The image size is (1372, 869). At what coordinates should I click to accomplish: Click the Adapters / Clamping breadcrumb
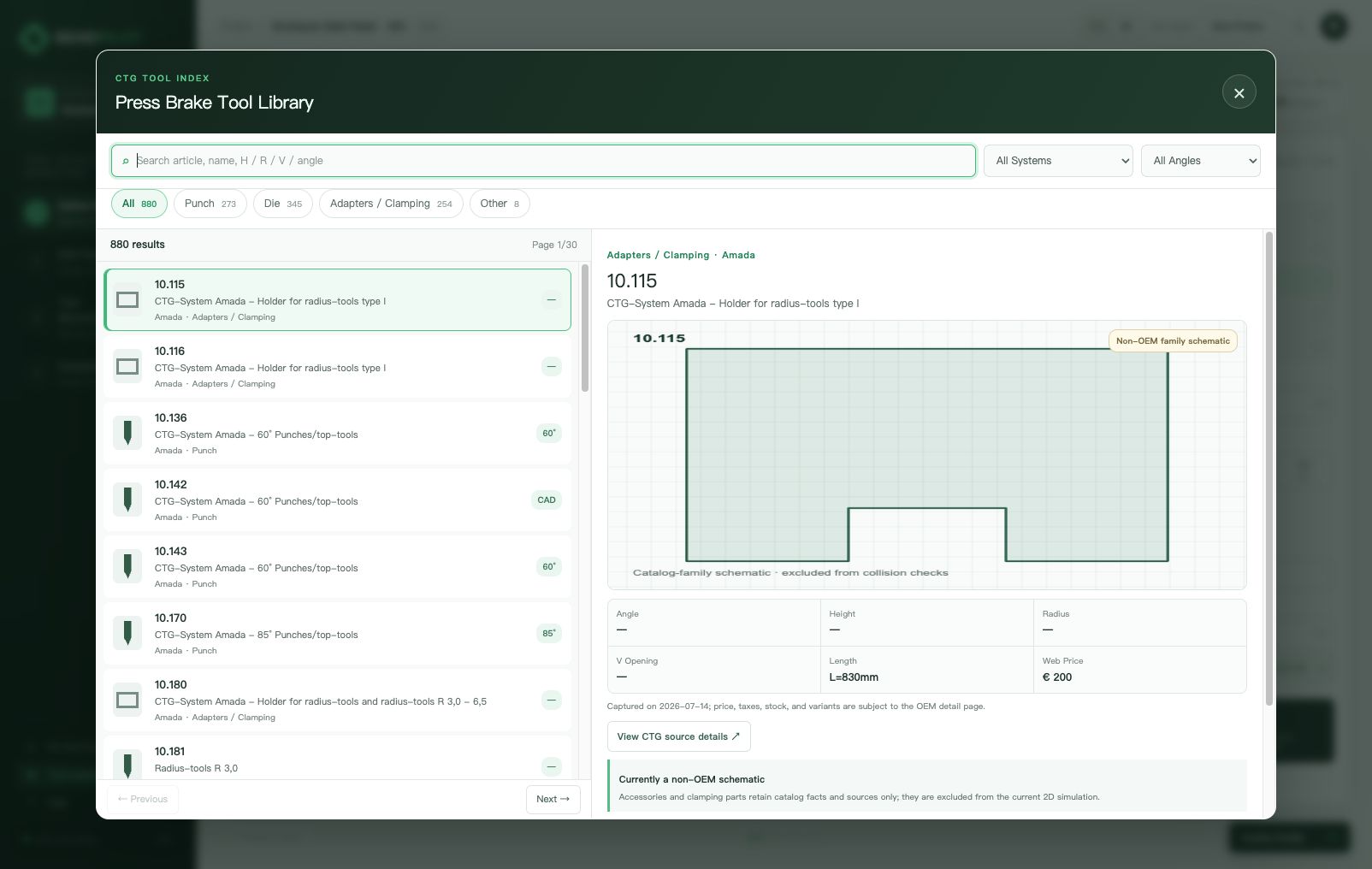(658, 255)
